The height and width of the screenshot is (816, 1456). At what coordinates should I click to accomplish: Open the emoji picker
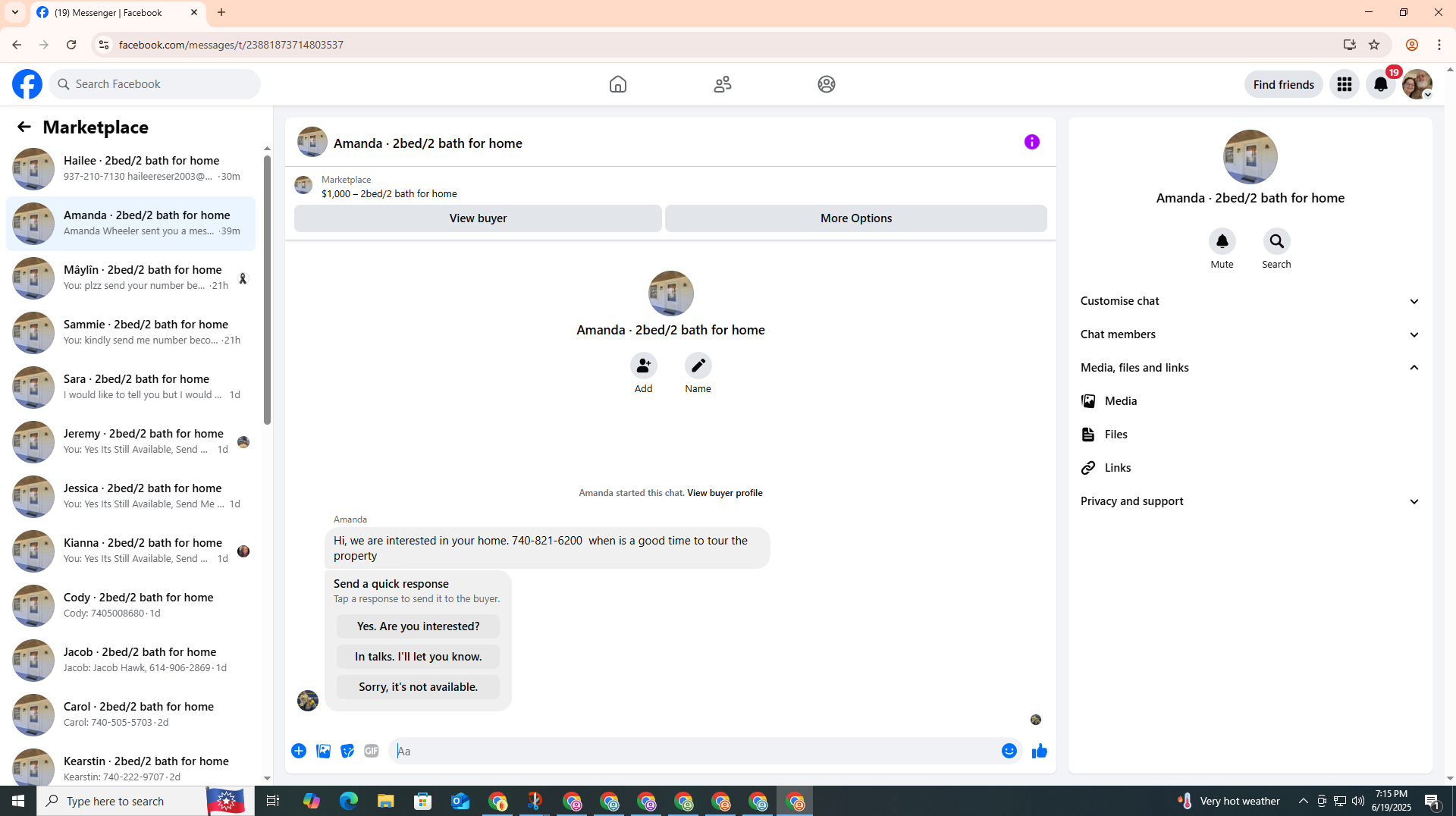coord(1009,751)
